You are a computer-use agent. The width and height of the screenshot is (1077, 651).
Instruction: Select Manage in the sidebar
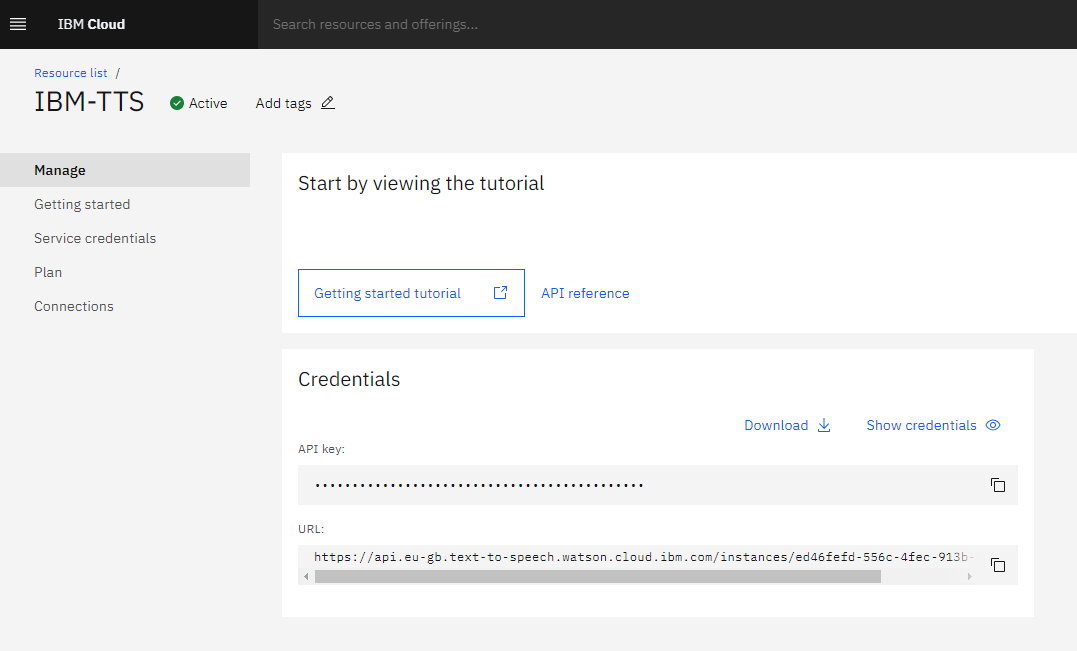click(x=60, y=170)
